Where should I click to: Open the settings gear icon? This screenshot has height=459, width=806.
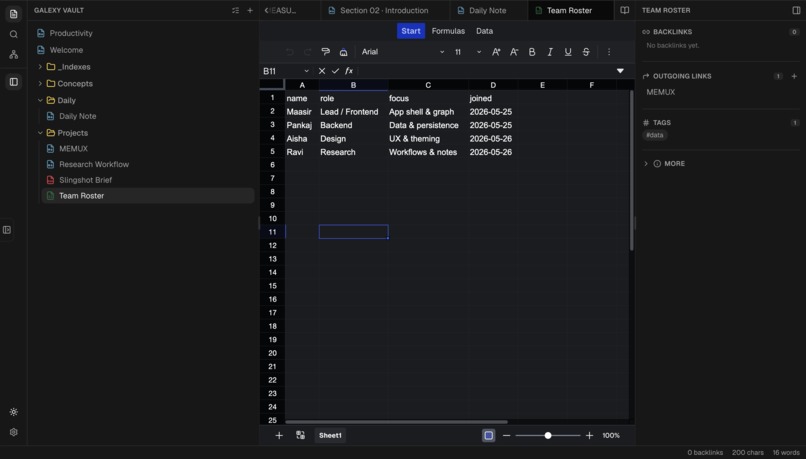pos(13,432)
